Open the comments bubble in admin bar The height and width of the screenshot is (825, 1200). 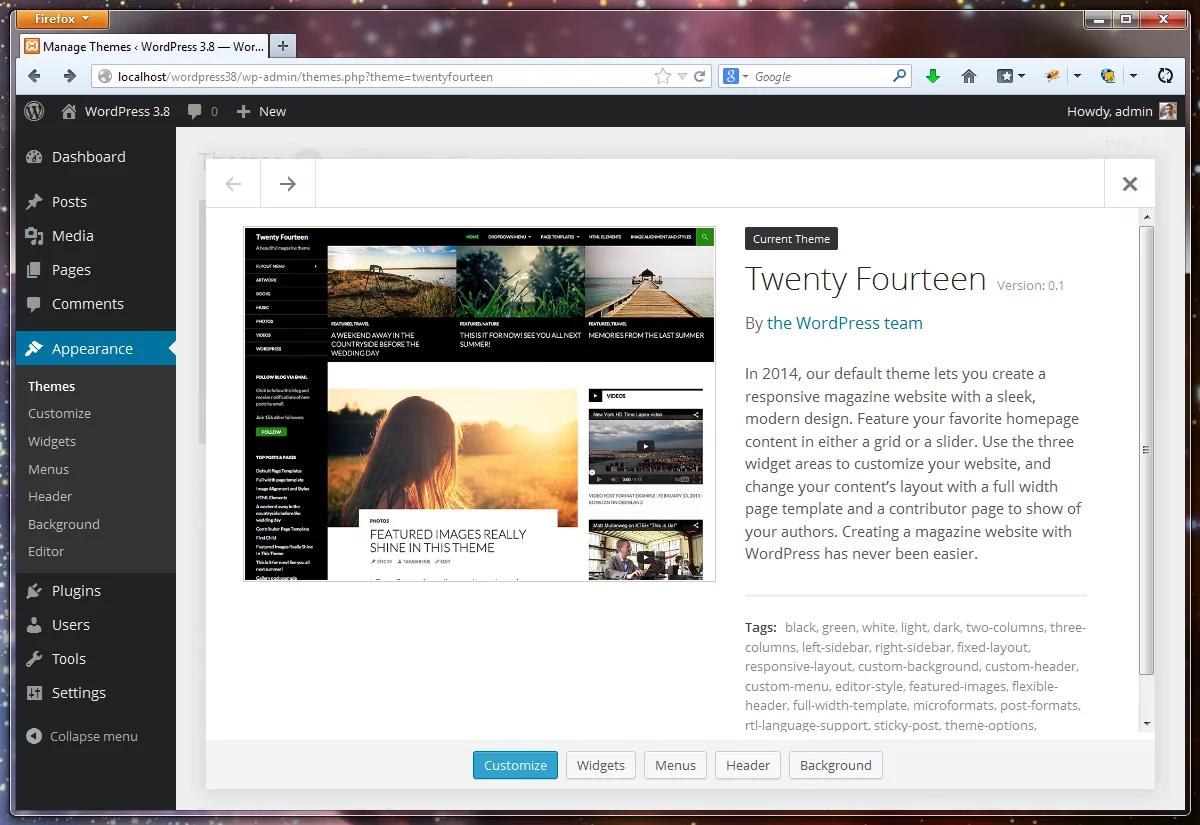202,111
